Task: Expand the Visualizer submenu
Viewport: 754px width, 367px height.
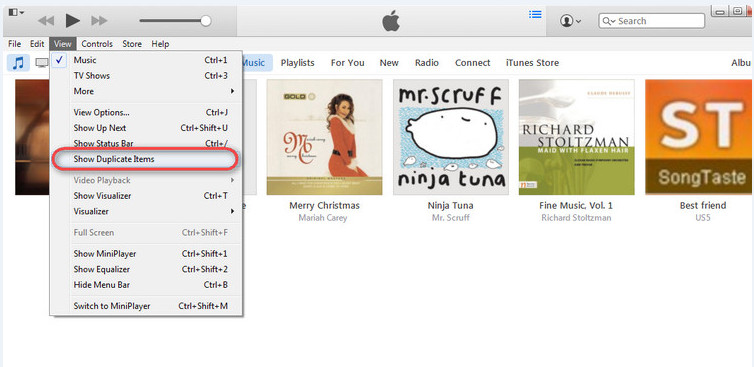Action: click(147, 211)
